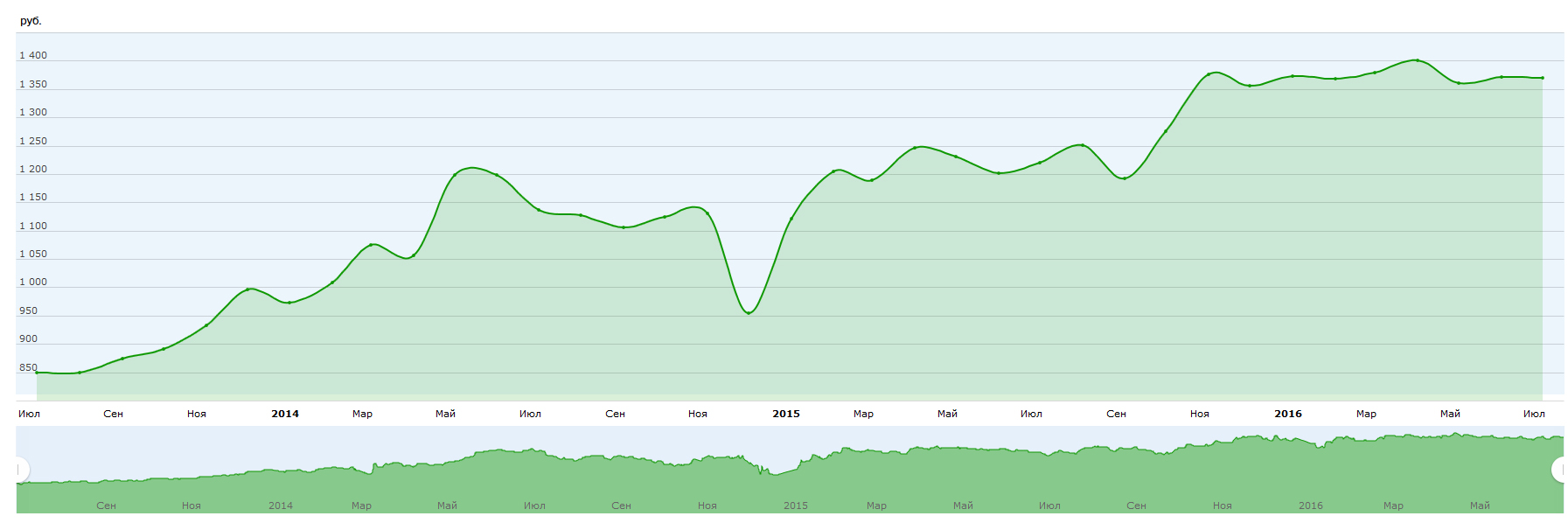The image size is (1568, 523).
Task: Click the highest peak data point near 1 400
Action: pos(1417,60)
